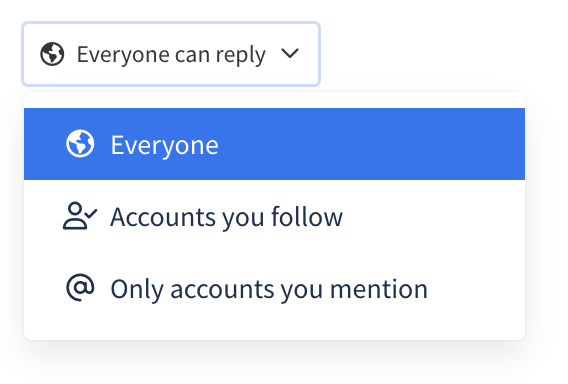
Task: Collapse the menu using the chevron arrow
Action: point(290,54)
